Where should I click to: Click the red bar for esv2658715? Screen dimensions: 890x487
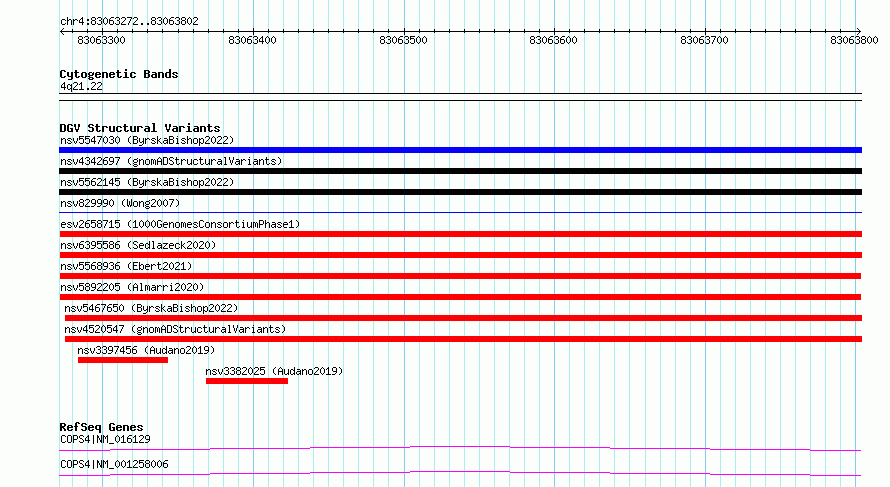coord(460,234)
